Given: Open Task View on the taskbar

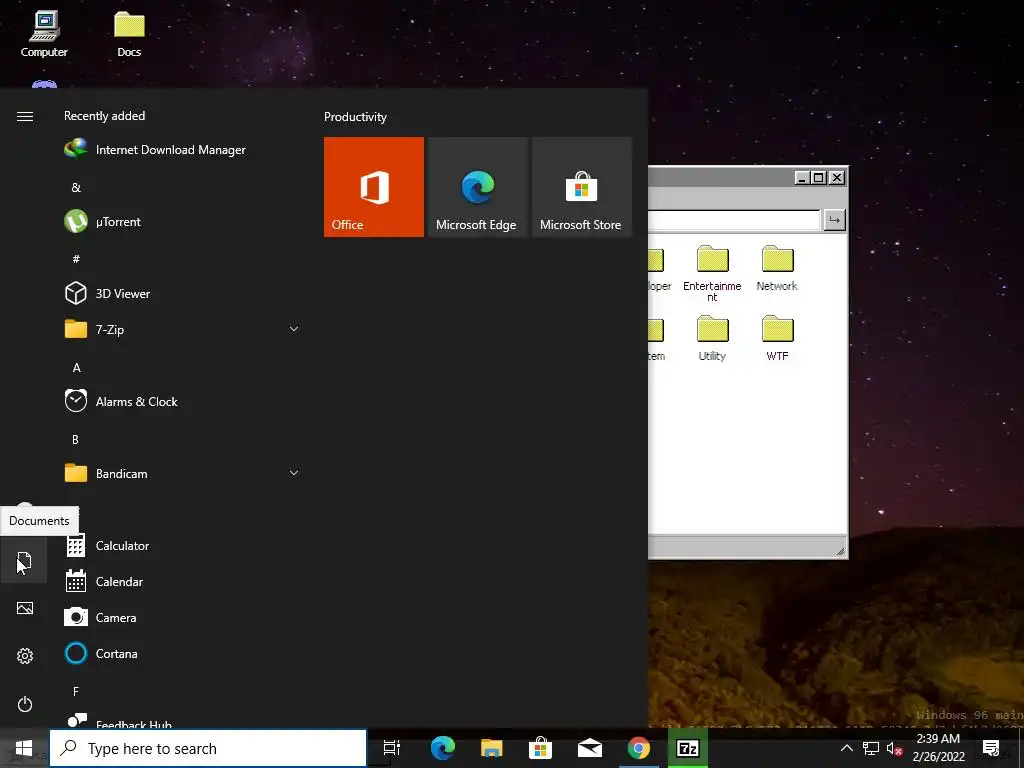Looking at the screenshot, I should tap(392, 748).
